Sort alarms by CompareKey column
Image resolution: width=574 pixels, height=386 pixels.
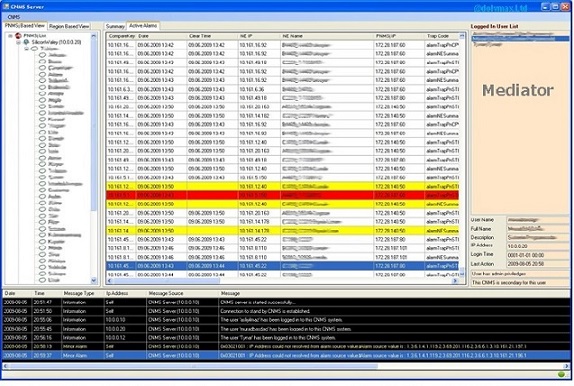click(122, 36)
